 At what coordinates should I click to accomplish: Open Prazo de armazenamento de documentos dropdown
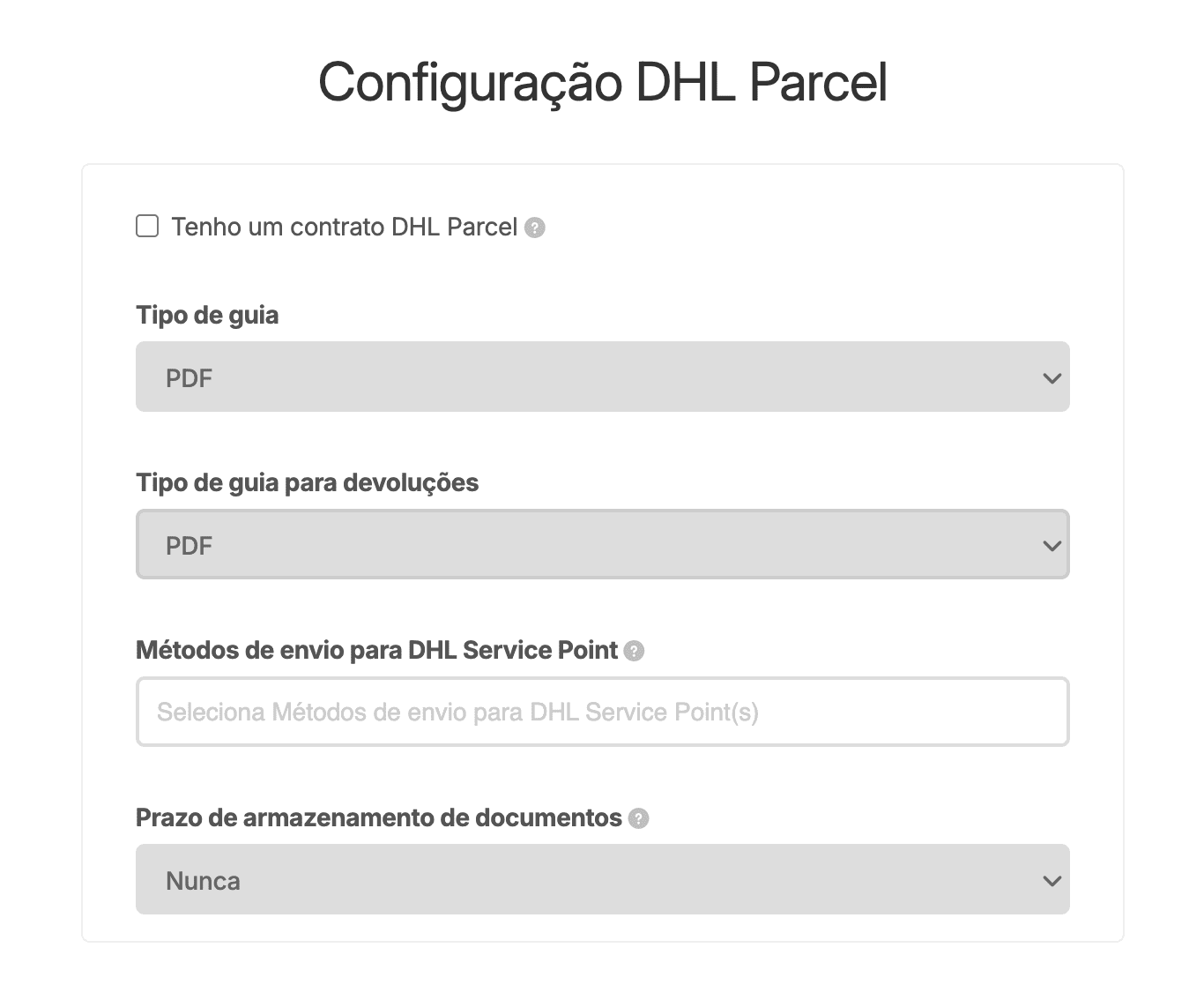click(x=602, y=879)
